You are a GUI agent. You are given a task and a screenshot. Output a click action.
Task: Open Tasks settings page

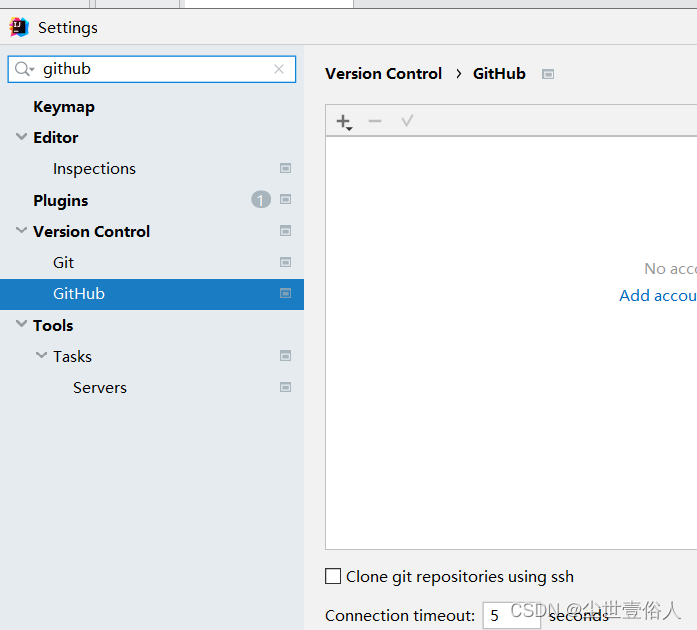click(72, 357)
